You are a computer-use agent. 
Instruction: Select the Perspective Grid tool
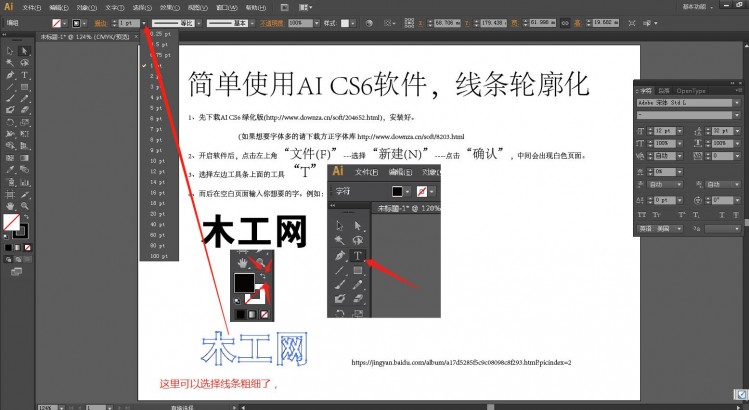click(x=24, y=146)
